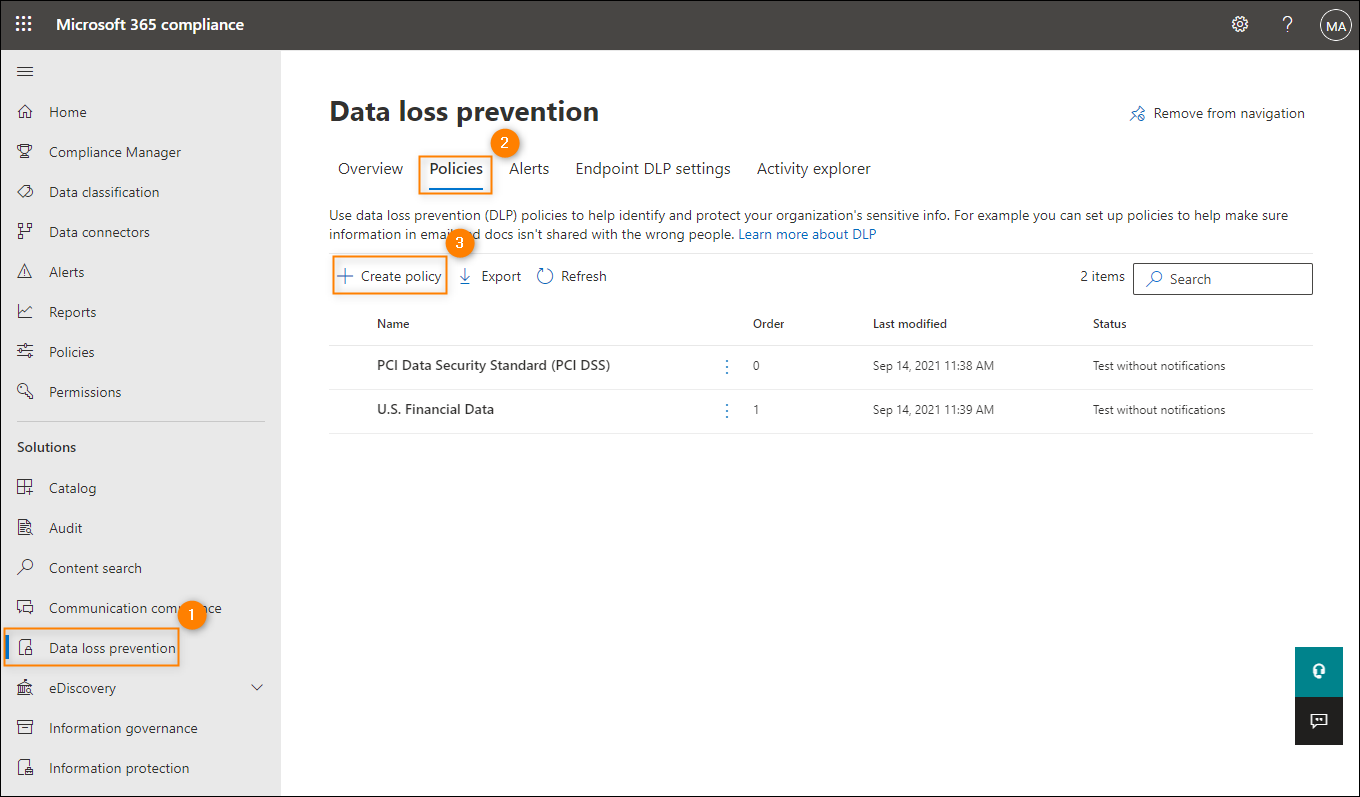This screenshot has height=797, width=1360.
Task: Click the Refresh circular arrow icon
Action: coord(545,277)
